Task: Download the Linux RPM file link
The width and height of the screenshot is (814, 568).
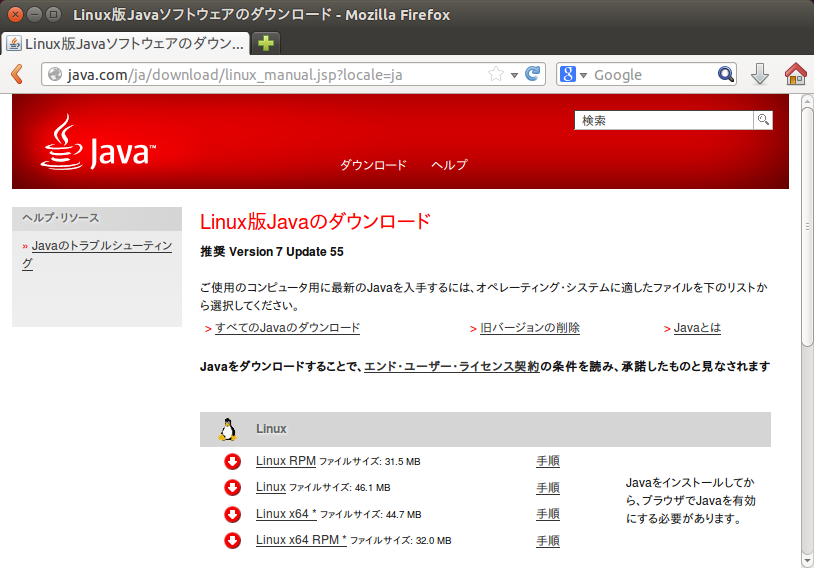Action: [286, 461]
